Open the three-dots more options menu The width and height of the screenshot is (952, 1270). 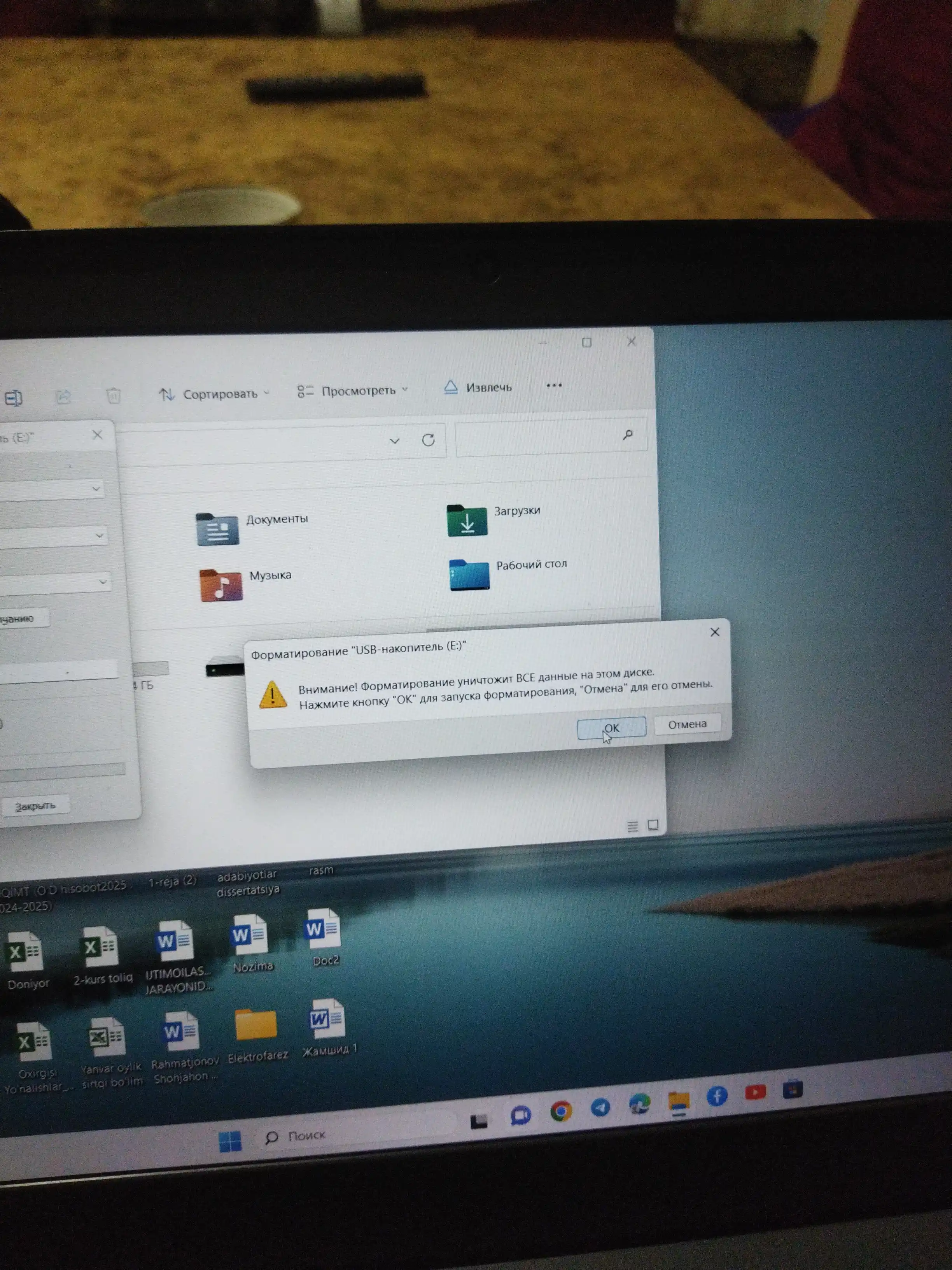pyautogui.click(x=554, y=385)
